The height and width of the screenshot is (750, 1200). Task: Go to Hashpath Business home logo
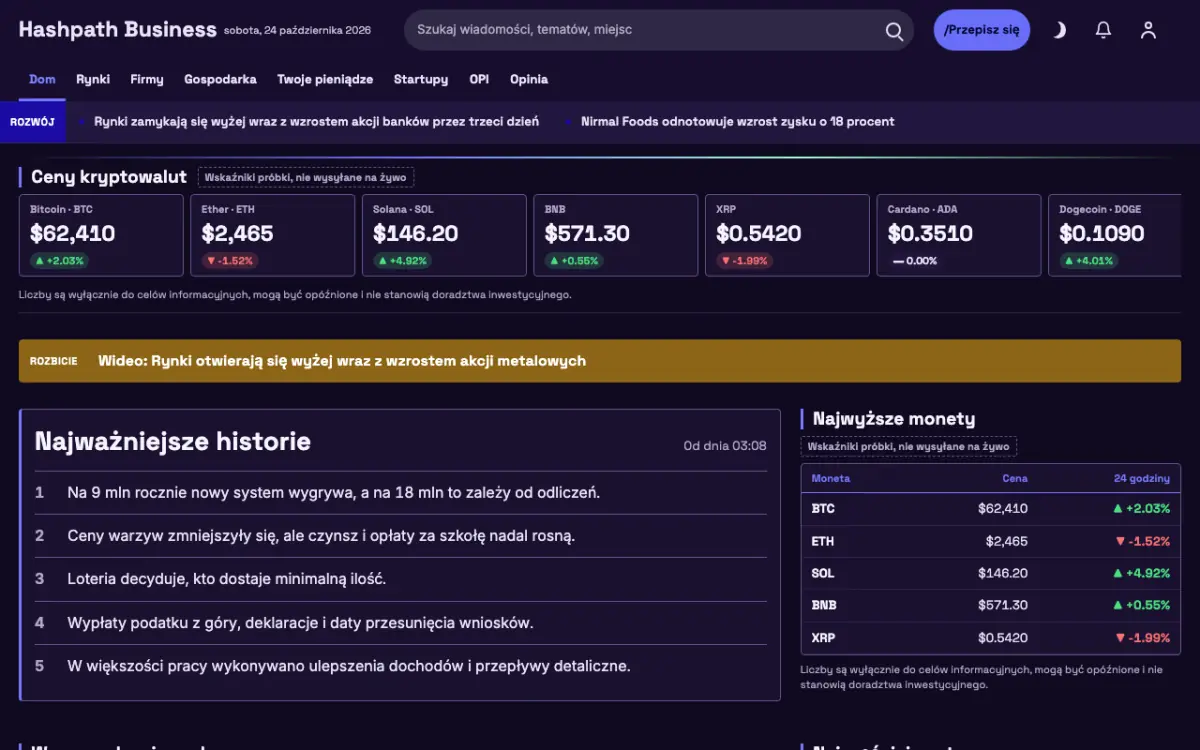click(117, 30)
